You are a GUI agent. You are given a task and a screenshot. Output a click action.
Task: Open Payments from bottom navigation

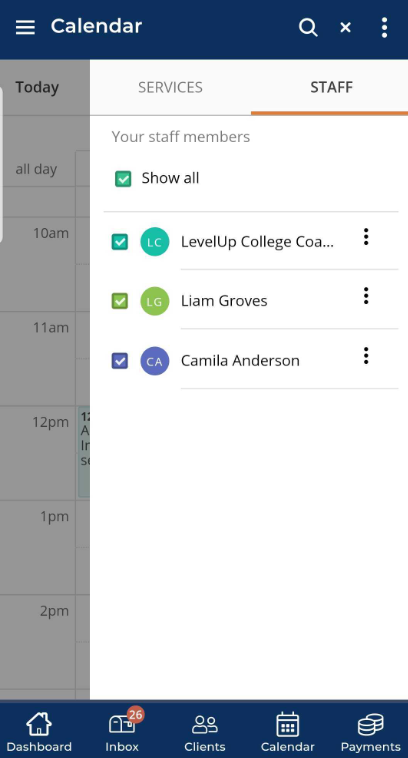pyautogui.click(x=370, y=732)
